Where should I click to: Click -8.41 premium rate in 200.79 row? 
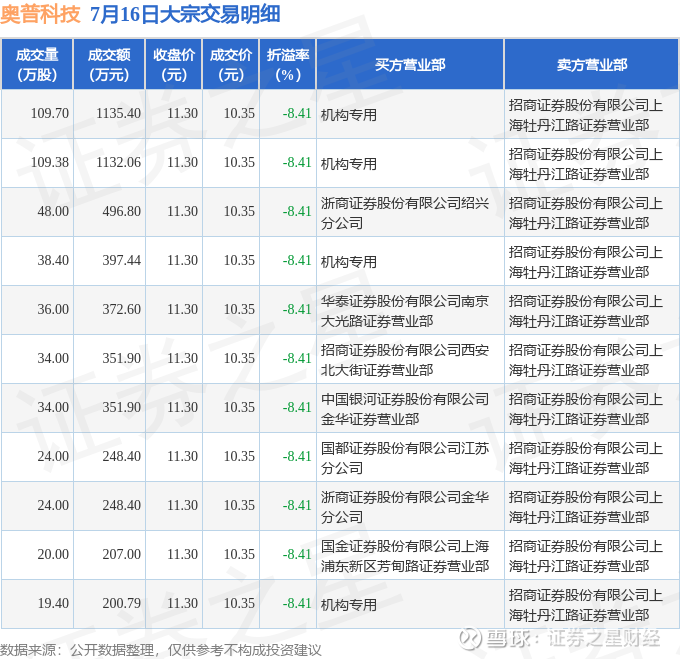pos(297,603)
